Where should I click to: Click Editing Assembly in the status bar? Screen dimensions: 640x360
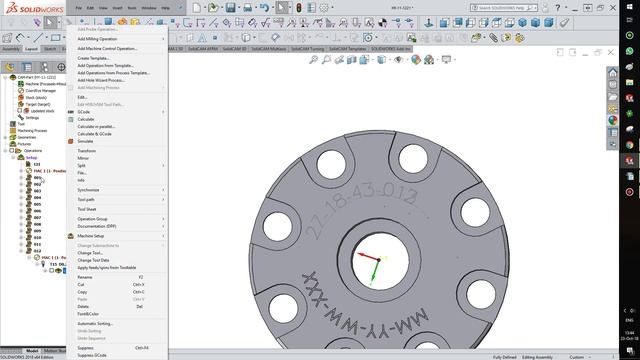coord(537,357)
